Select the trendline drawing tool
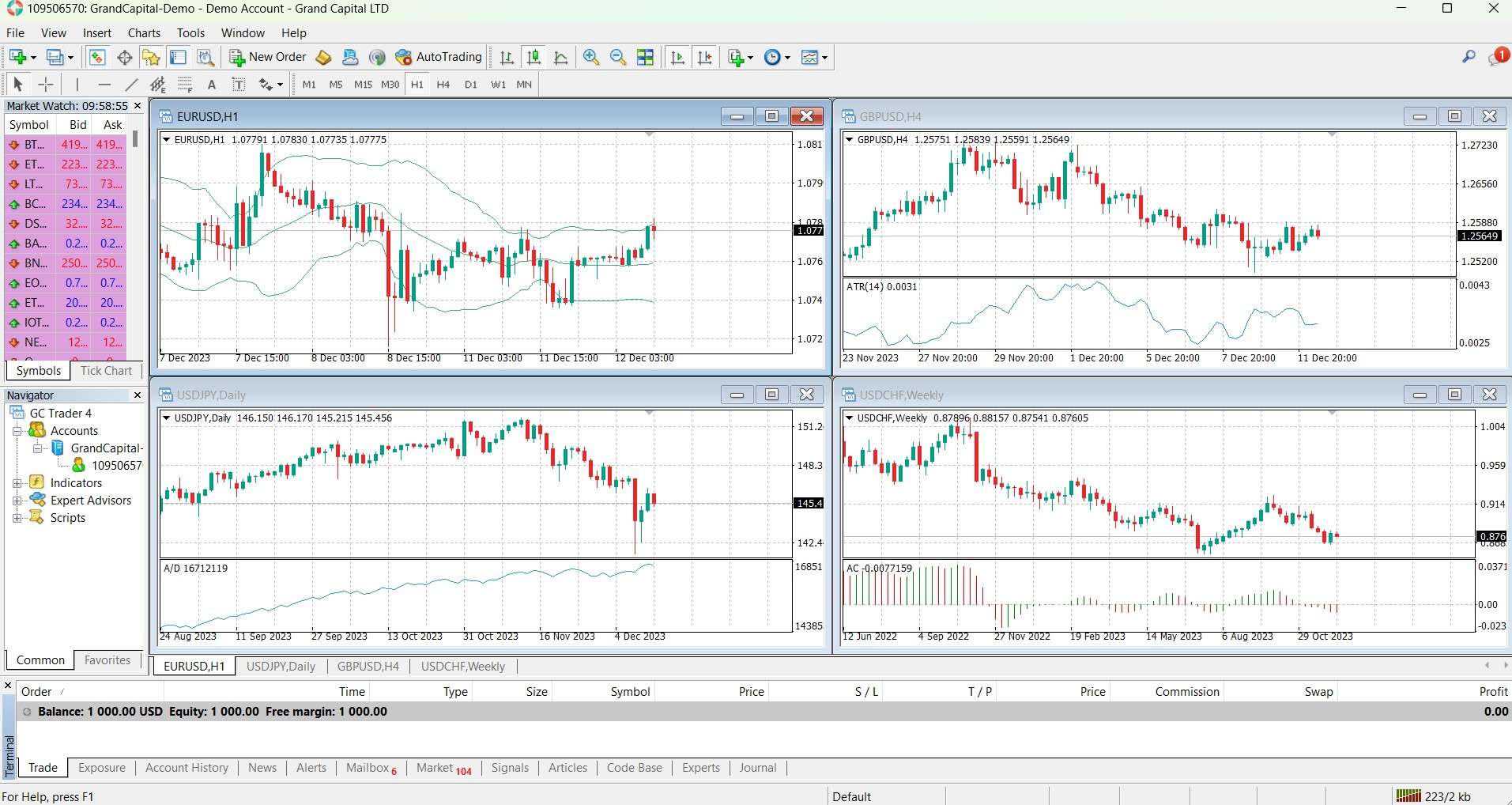This screenshot has width=1512, height=805. tap(131, 85)
